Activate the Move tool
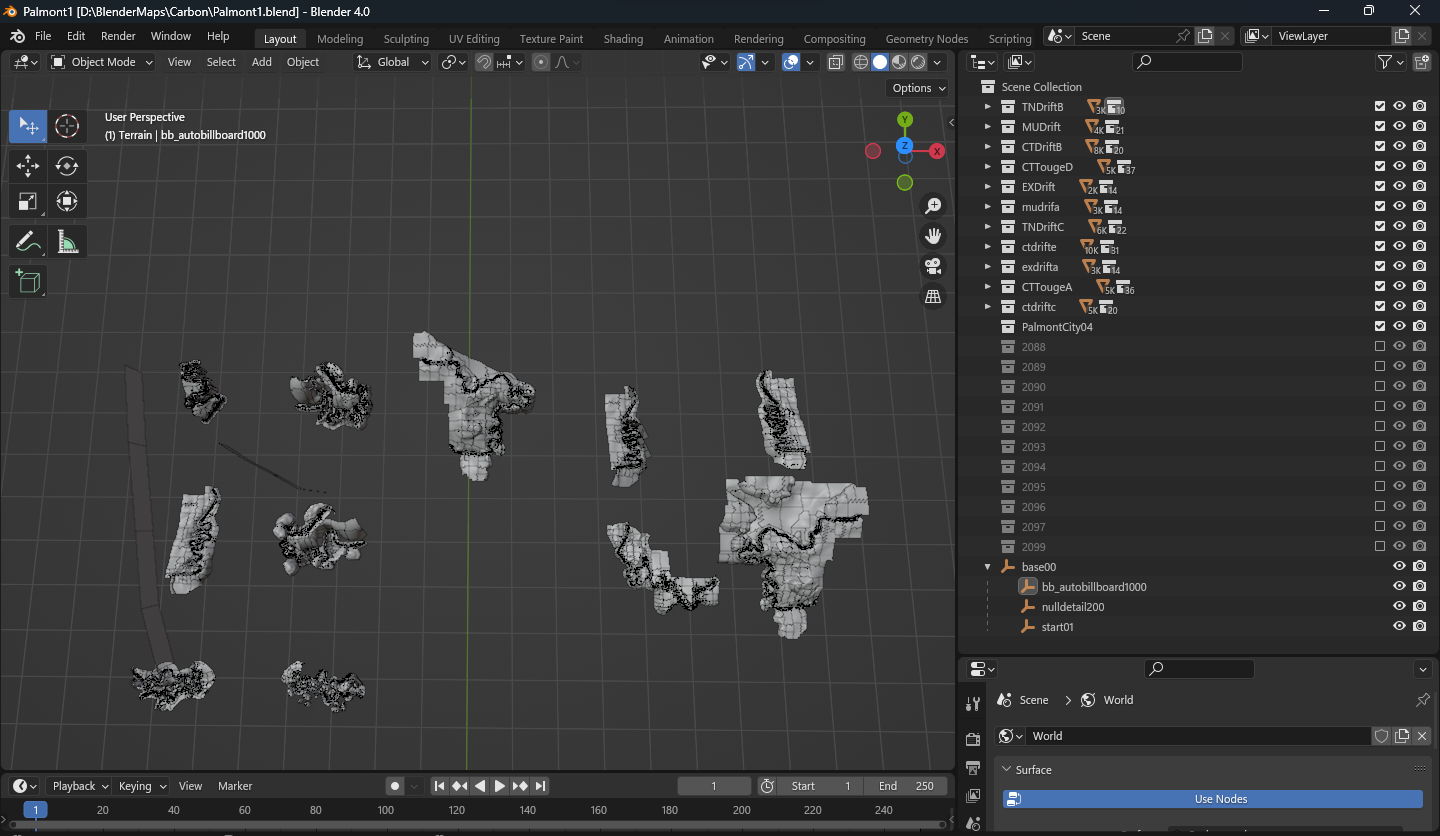 (x=28, y=165)
